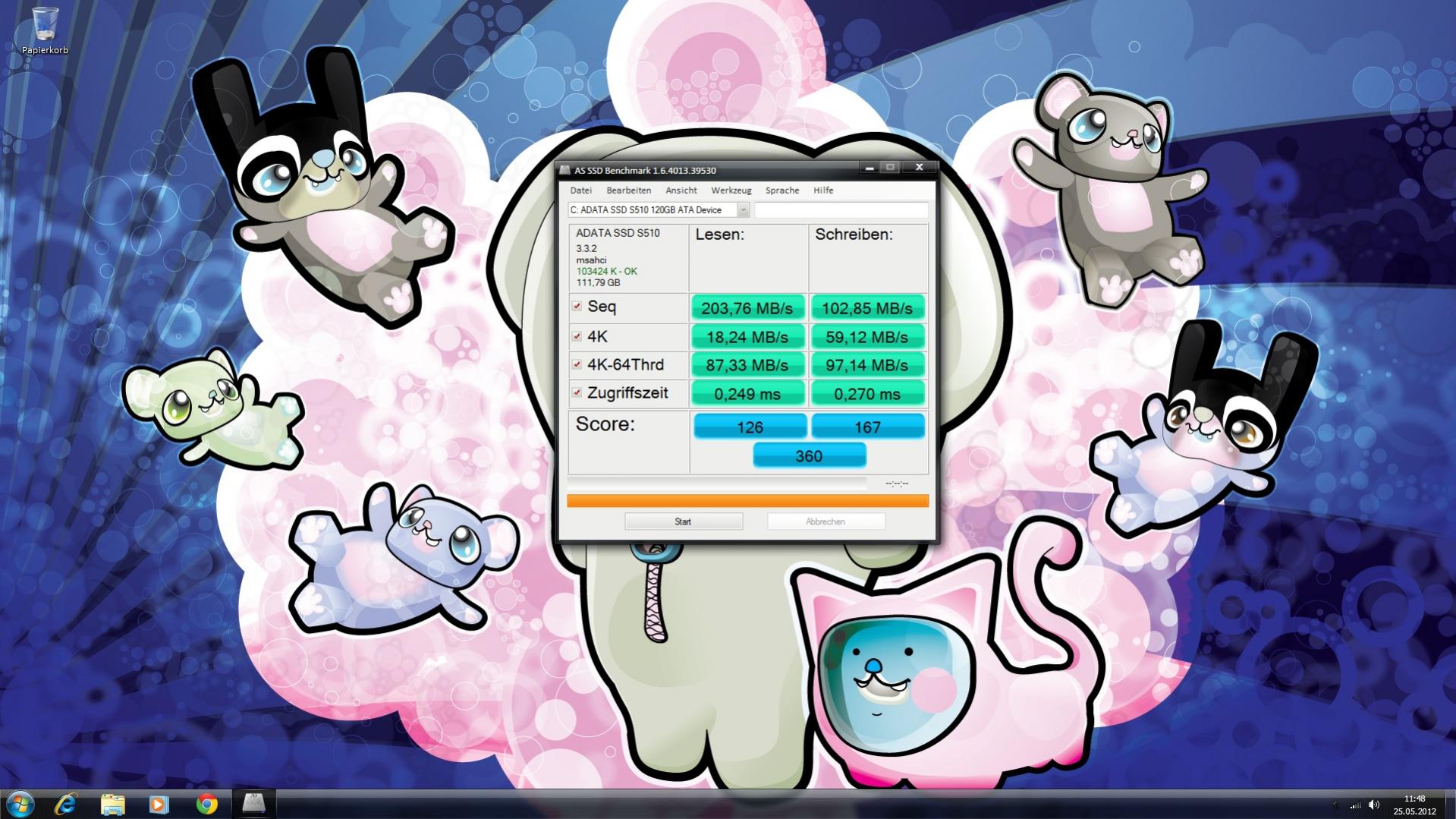Click the Start benchmark button
This screenshot has height=819, width=1456.
(x=683, y=521)
